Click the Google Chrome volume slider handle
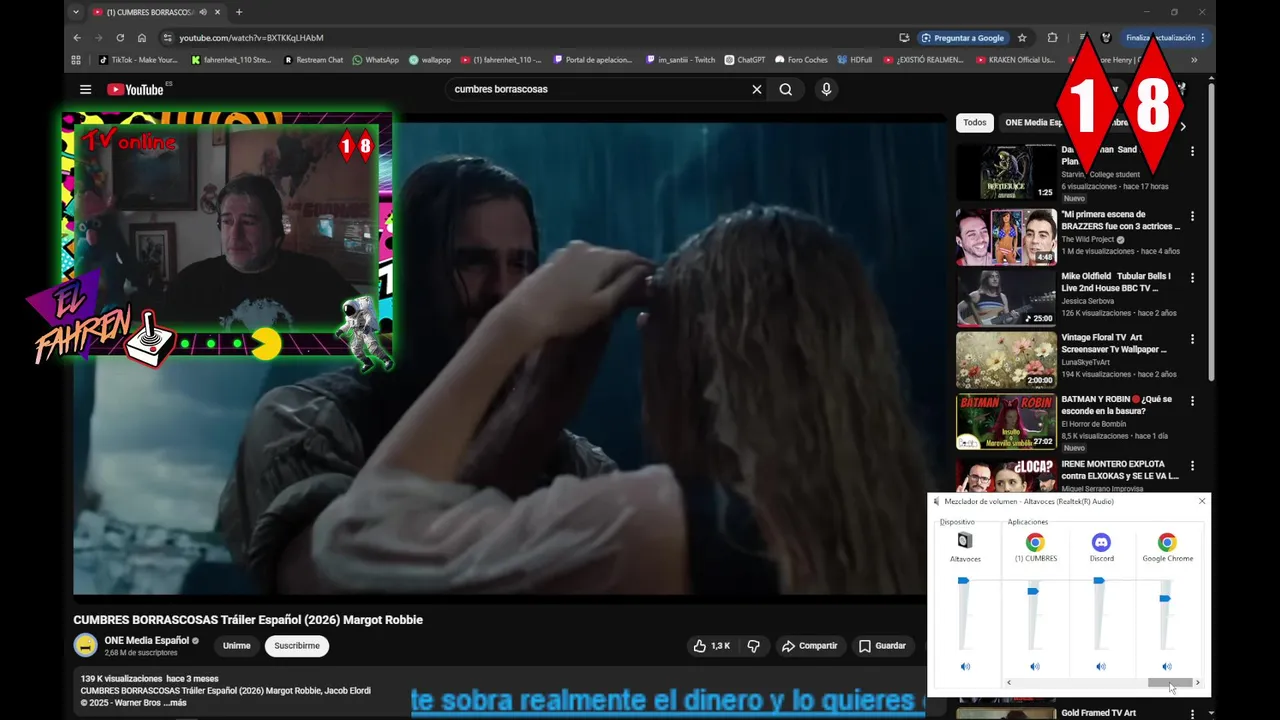The image size is (1280, 720). (x=1165, y=598)
